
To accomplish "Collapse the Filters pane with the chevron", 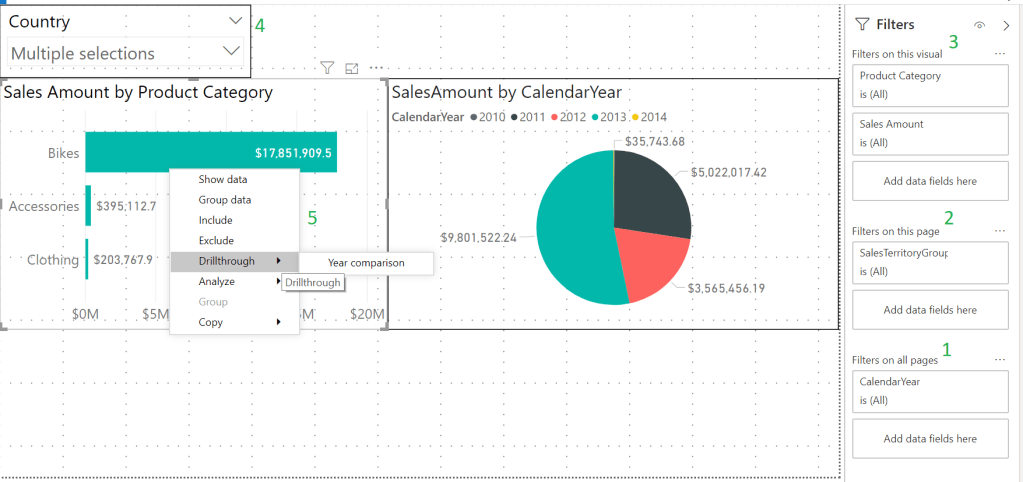I will (x=1006, y=25).
